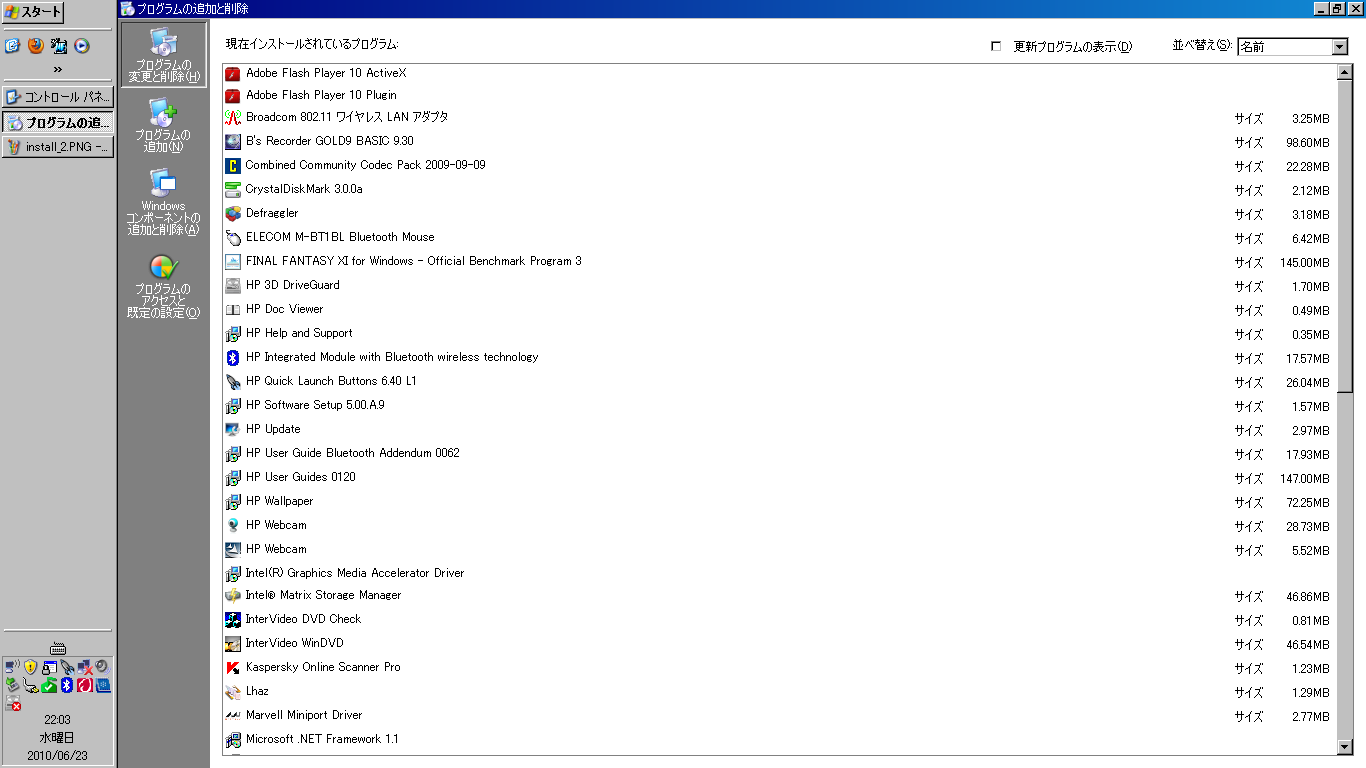Click the Marvell Miniport Driver icon
Image resolution: width=1366 pixels, height=768 pixels.
pos(233,716)
